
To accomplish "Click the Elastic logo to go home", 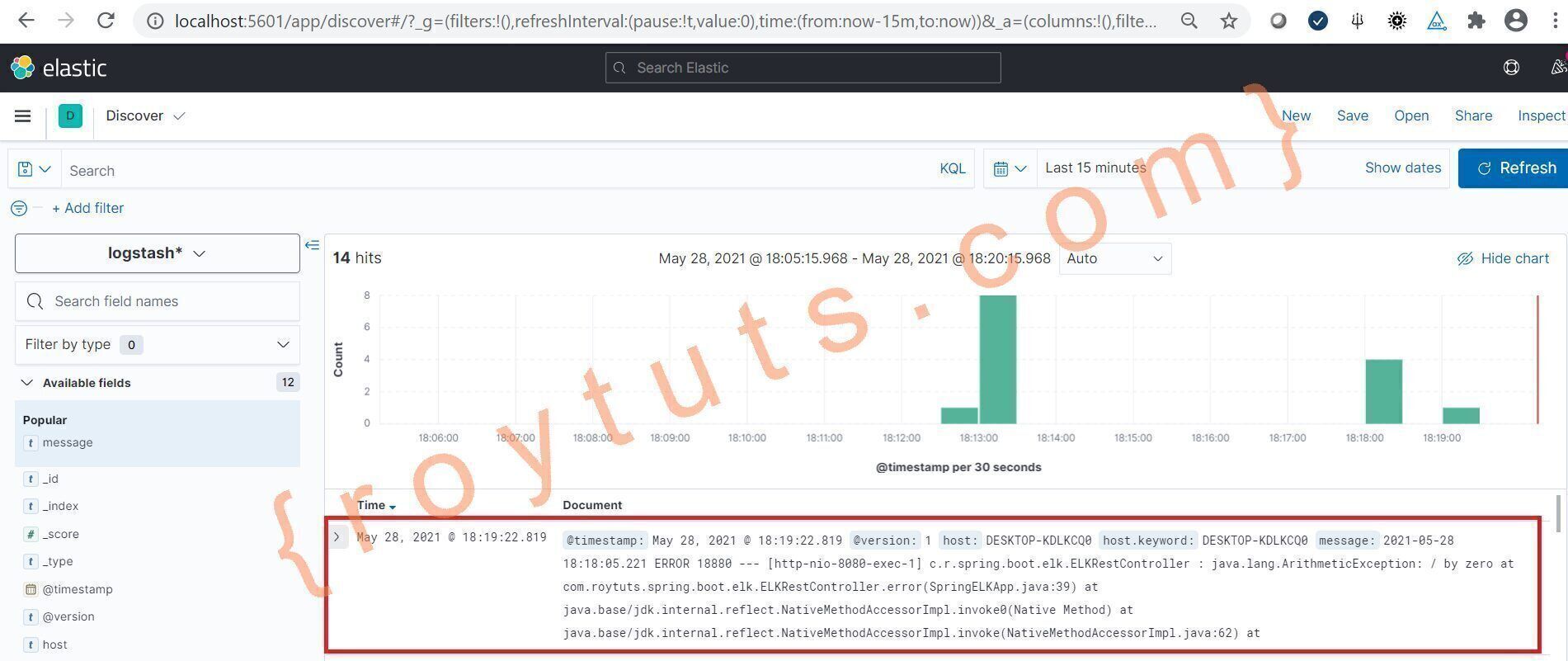I will (x=59, y=68).
